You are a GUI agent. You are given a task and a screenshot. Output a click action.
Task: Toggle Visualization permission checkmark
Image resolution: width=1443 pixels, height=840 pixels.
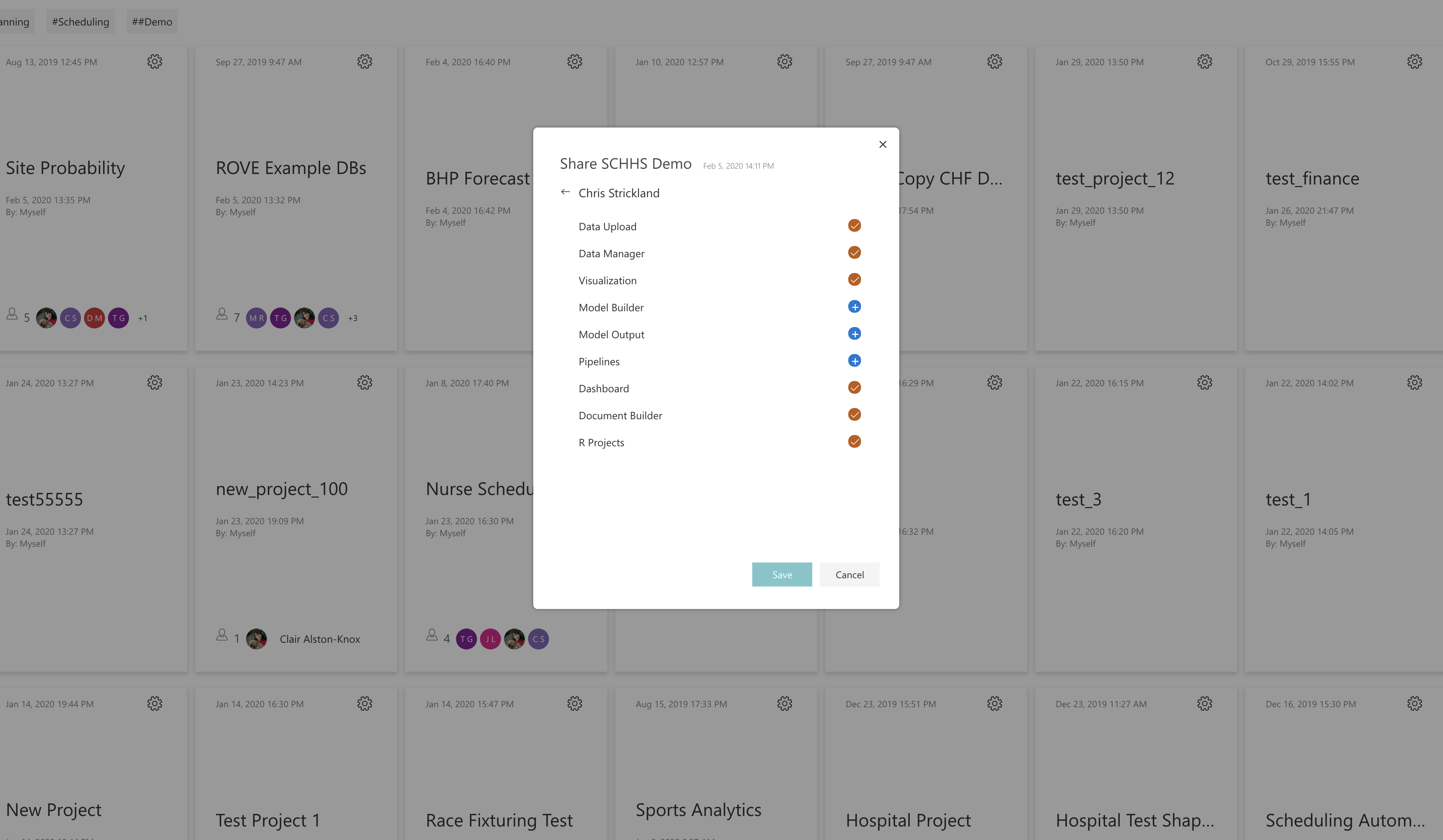click(854, 279)
